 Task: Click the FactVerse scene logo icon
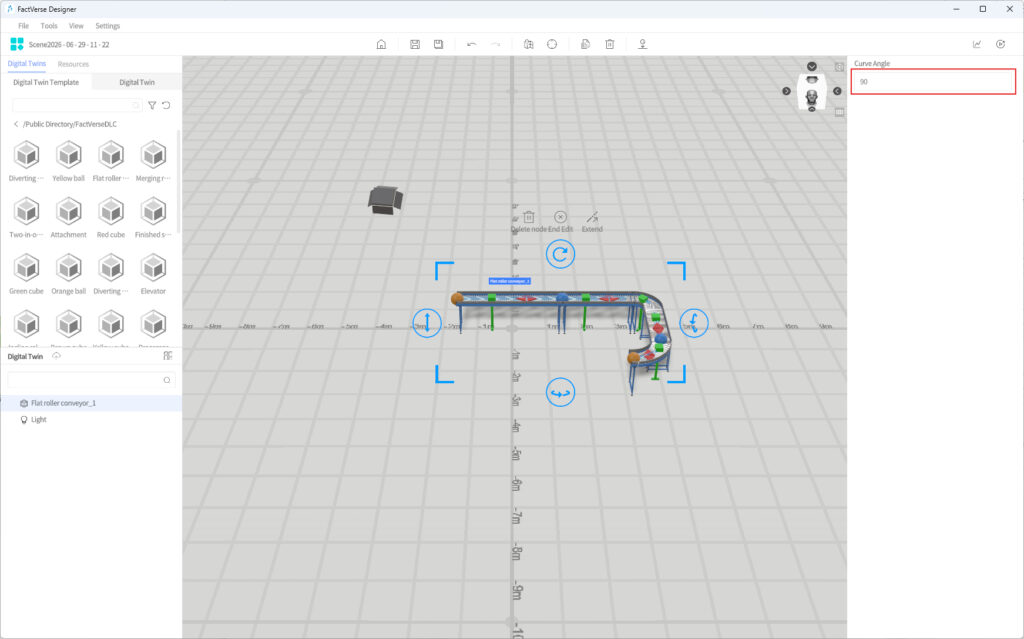pos(17,44)
